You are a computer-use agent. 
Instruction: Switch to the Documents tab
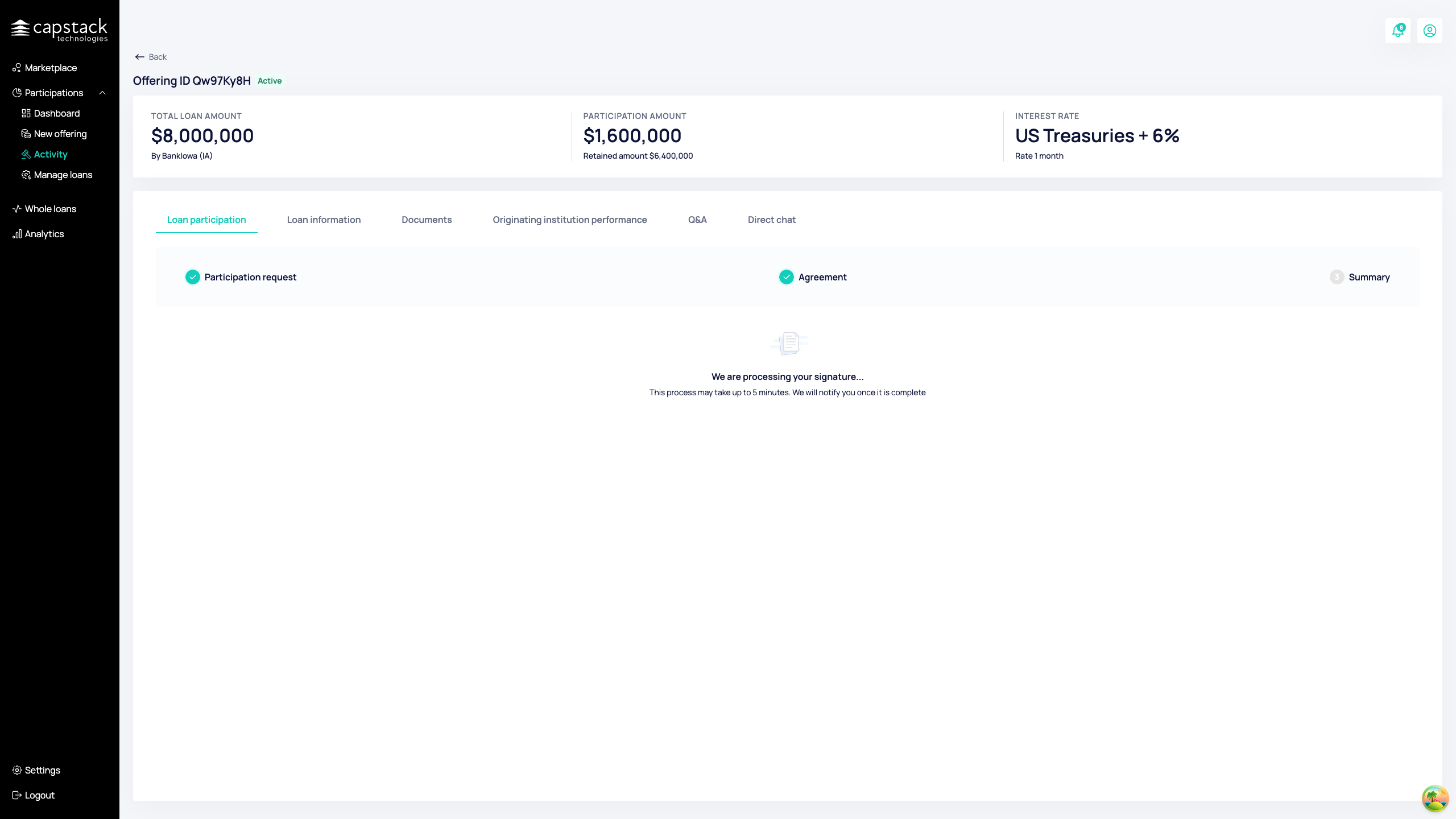tap(427, 220)
